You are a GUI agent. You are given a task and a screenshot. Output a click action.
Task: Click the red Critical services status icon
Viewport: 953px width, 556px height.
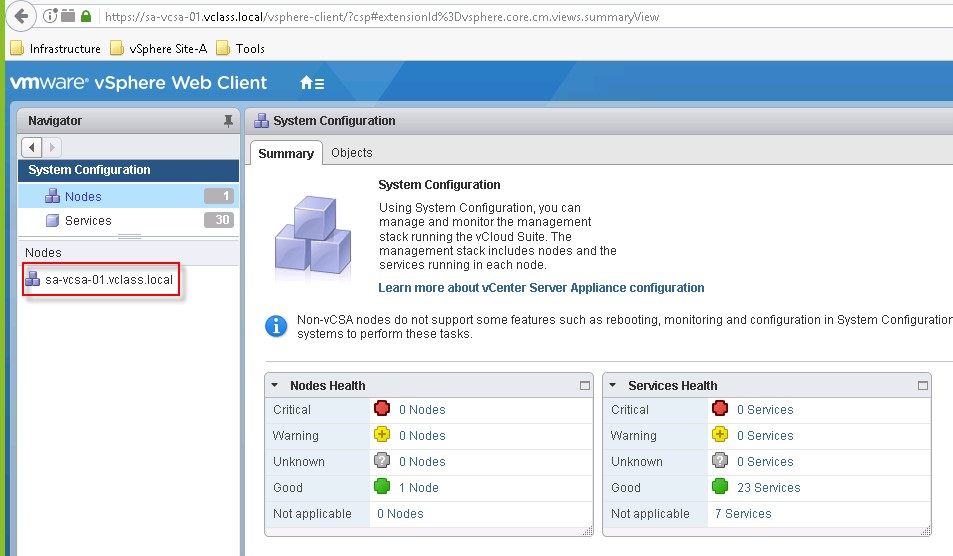[x=720, y=408]
